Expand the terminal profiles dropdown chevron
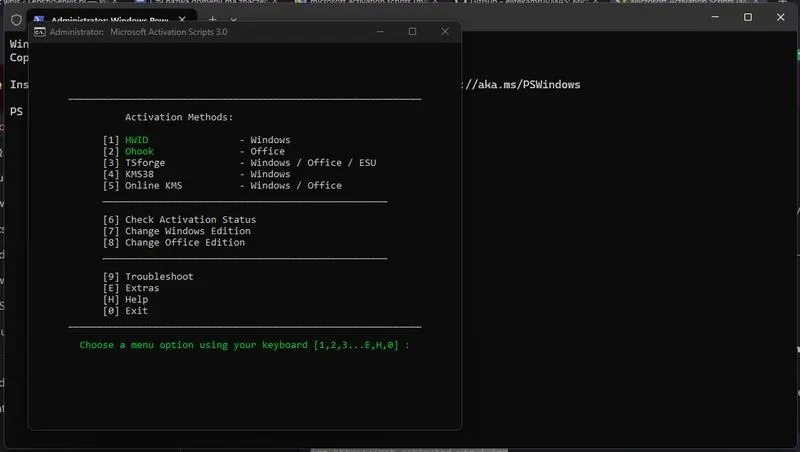 (234, 20)
